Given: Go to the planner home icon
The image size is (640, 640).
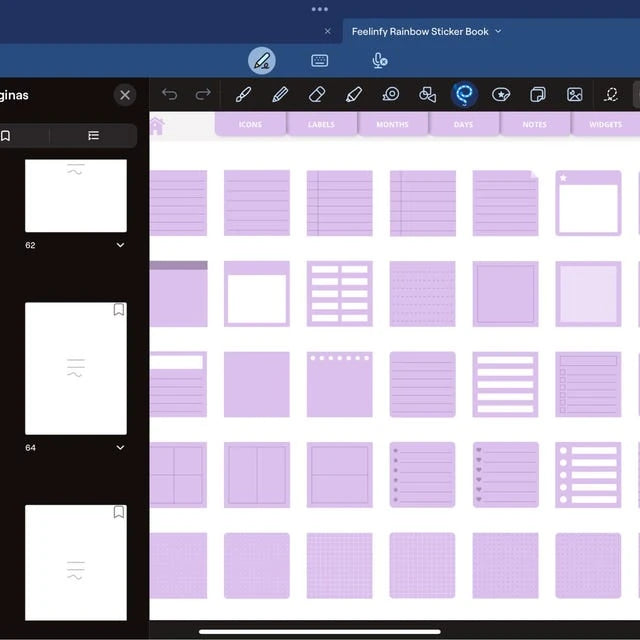Looking at the screenshot, I should (x=157, y=126).
